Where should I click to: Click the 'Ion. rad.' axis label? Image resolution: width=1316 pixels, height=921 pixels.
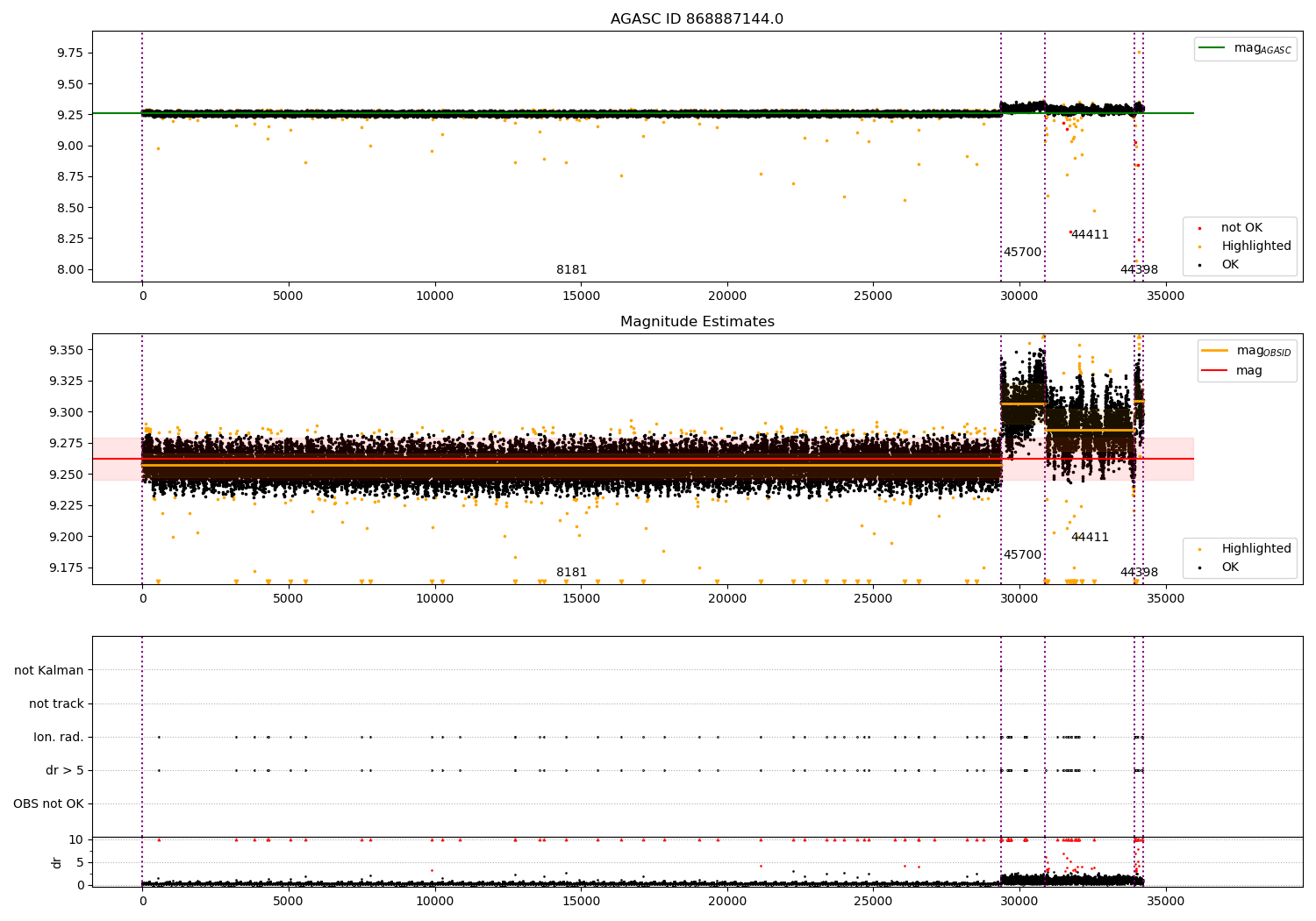click(x=59, y=737)
